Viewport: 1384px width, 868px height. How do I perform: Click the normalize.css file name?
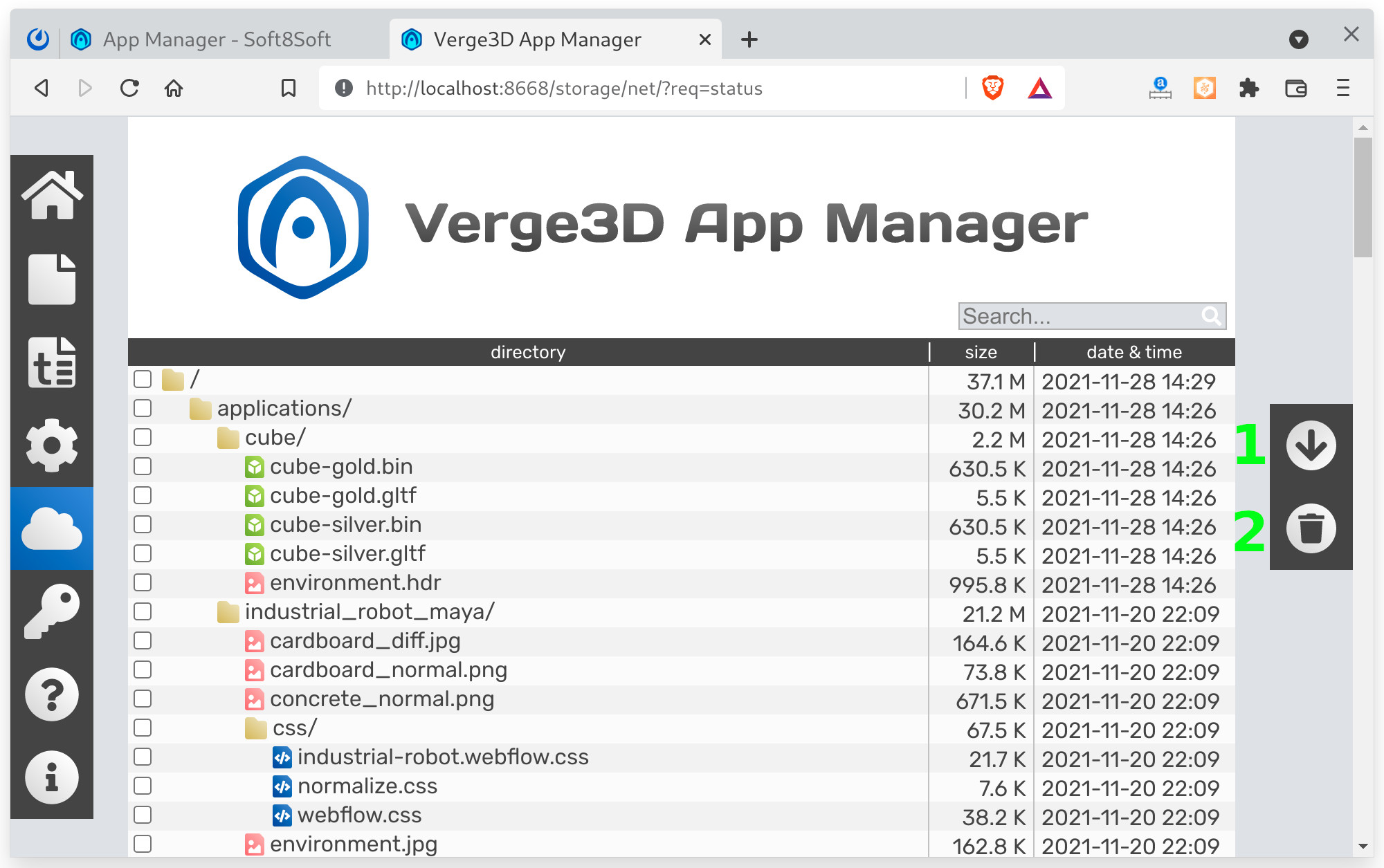pyautogui.click(x=367, y=786)
